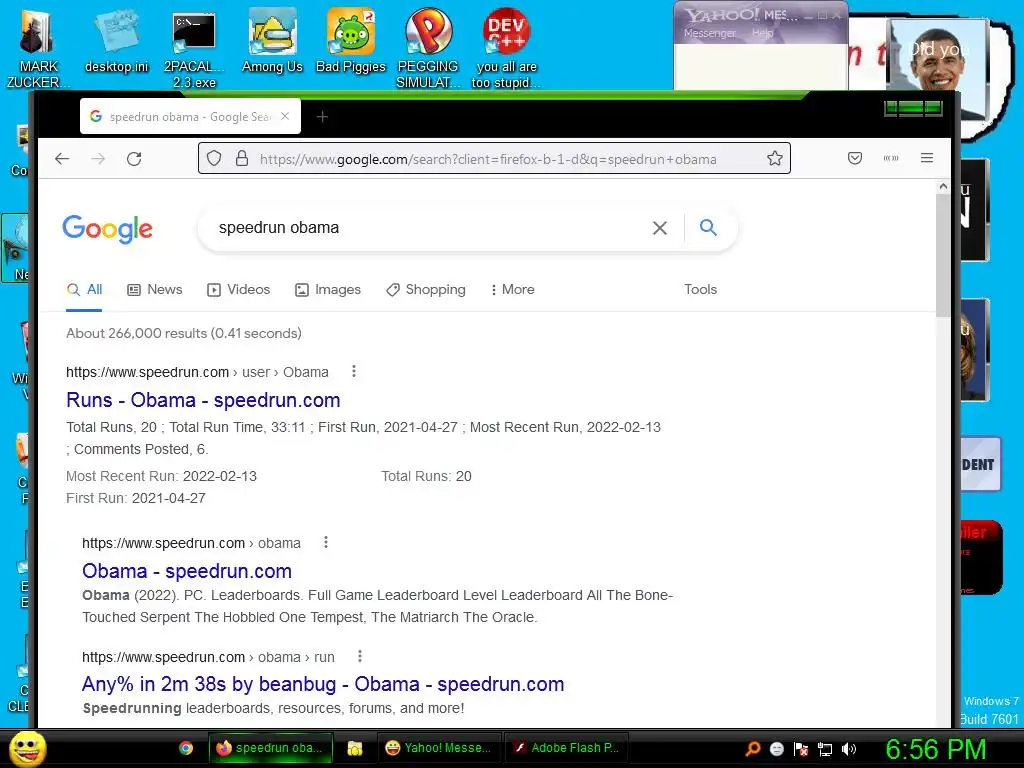
Task: Switch to the Videos results tab
Action: (238, 289)
